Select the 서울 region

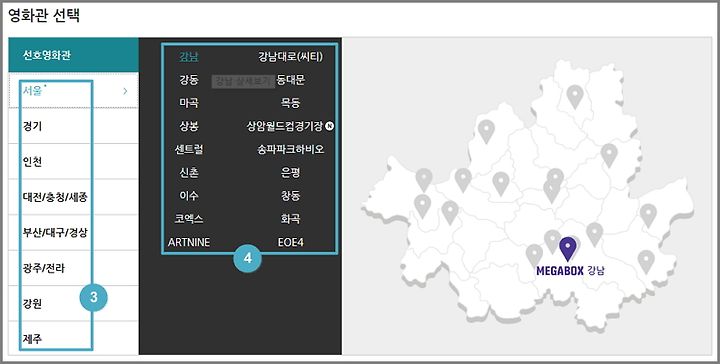[x=73, y=90]
